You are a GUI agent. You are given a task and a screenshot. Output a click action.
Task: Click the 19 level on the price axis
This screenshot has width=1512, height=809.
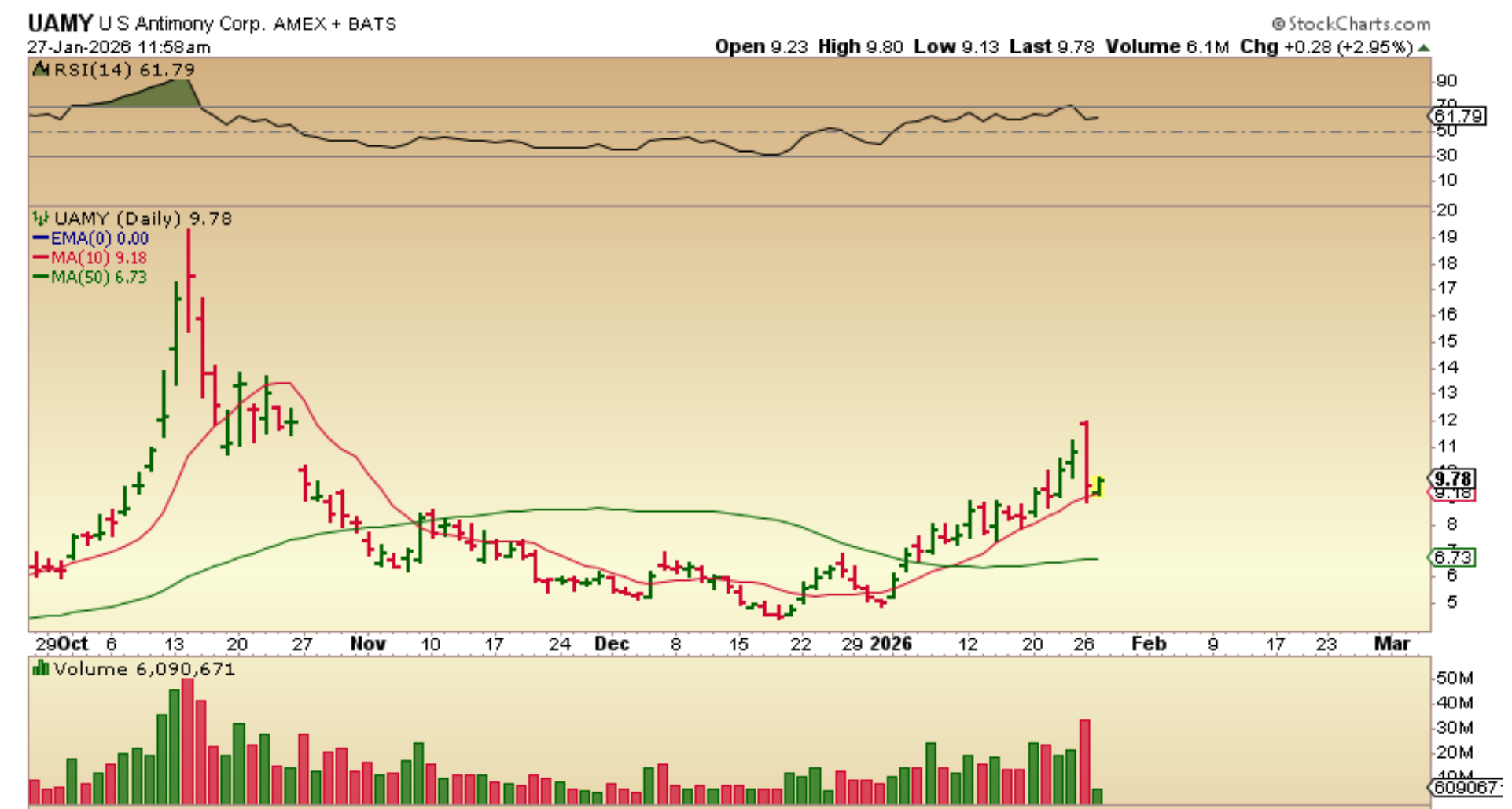point(1447,237)
